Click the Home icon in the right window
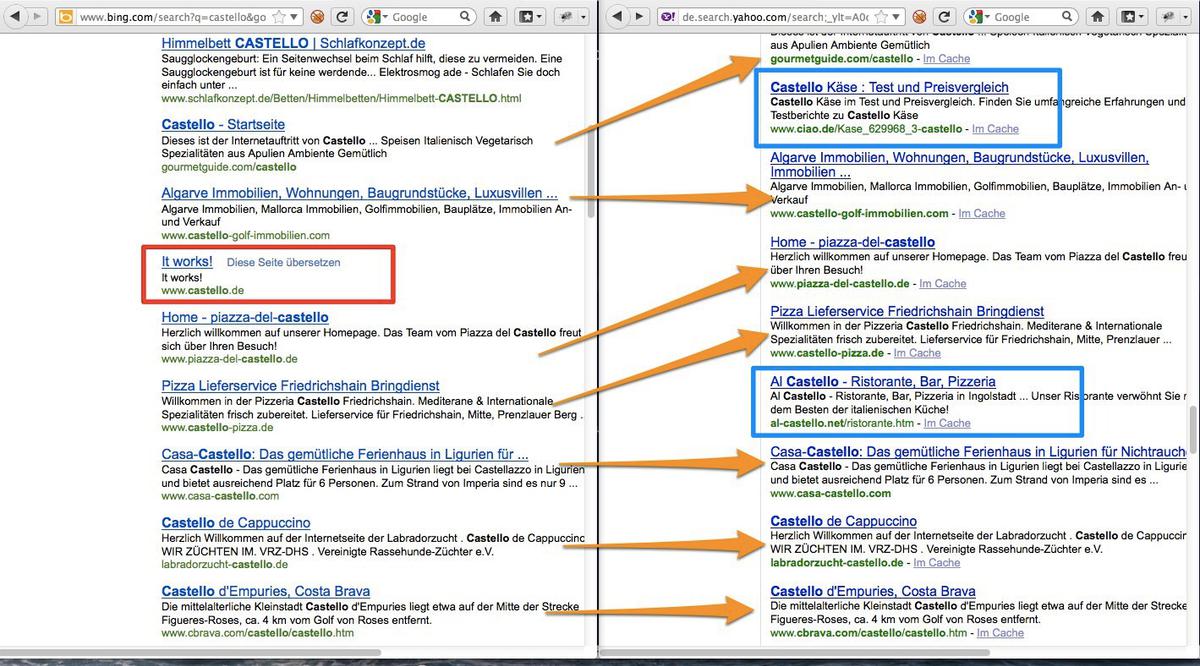The image size is (1200, 666). coord(1096,16)
